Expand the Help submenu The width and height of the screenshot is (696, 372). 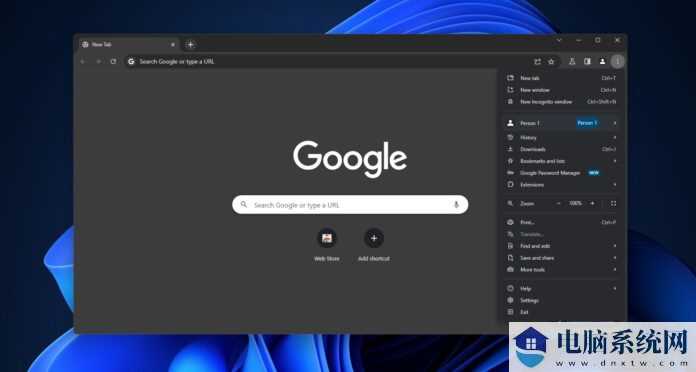tap(561, 289)
